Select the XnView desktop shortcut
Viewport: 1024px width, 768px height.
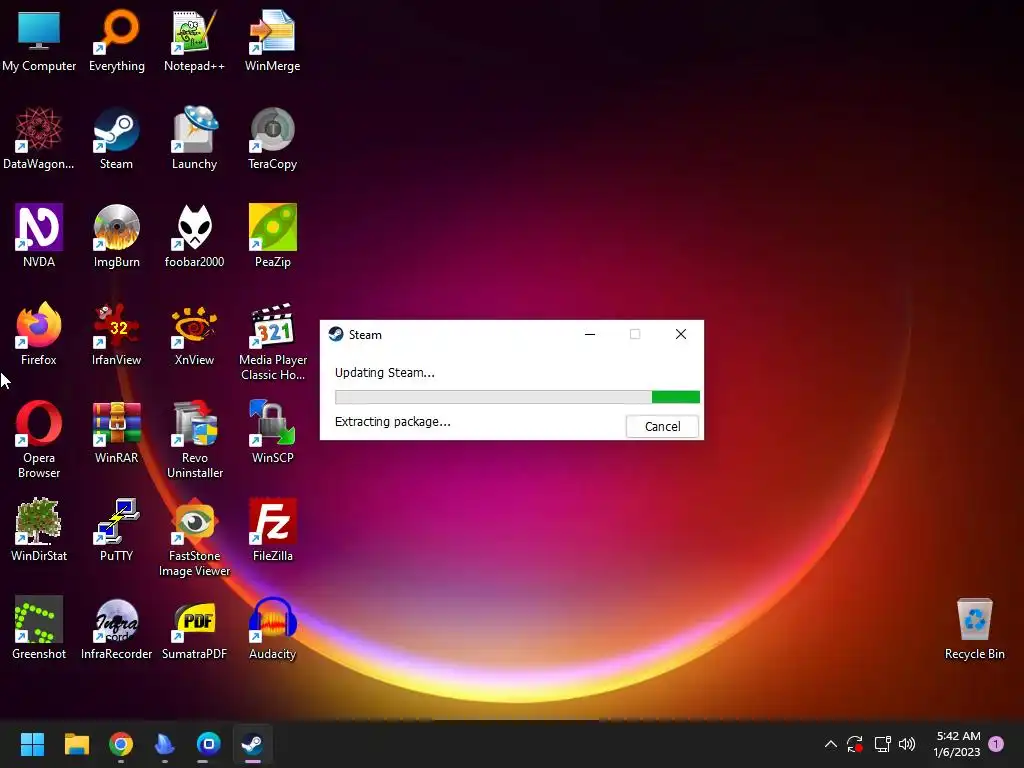[x=195, y=334]
